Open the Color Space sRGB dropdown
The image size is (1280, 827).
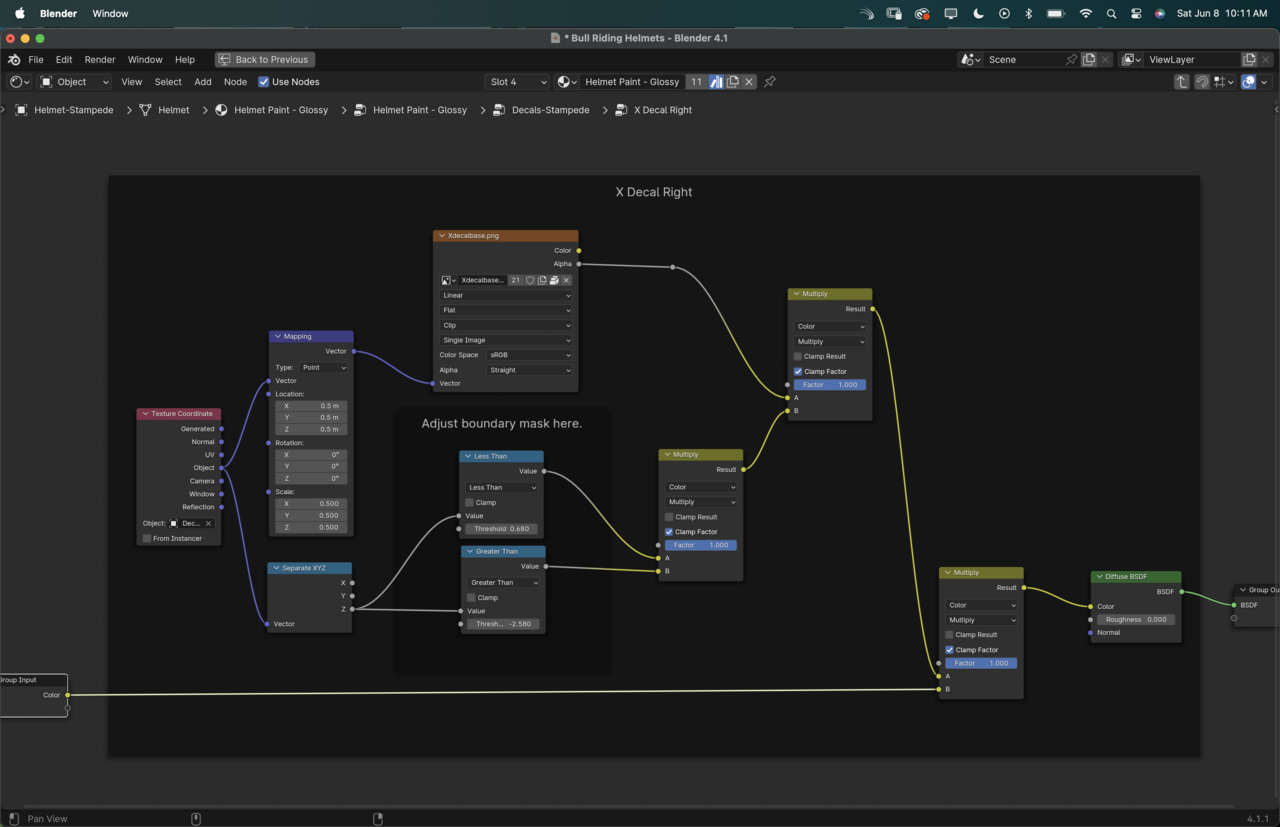tap(528, 355)
